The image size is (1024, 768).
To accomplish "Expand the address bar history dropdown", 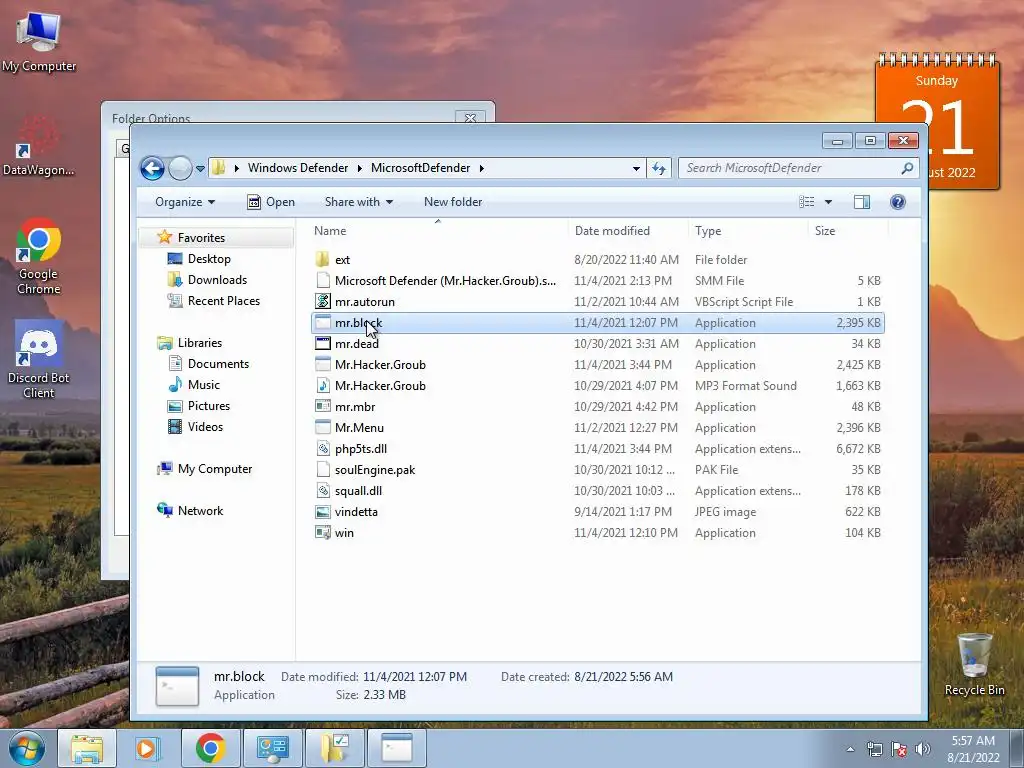I will coord(636,168).
